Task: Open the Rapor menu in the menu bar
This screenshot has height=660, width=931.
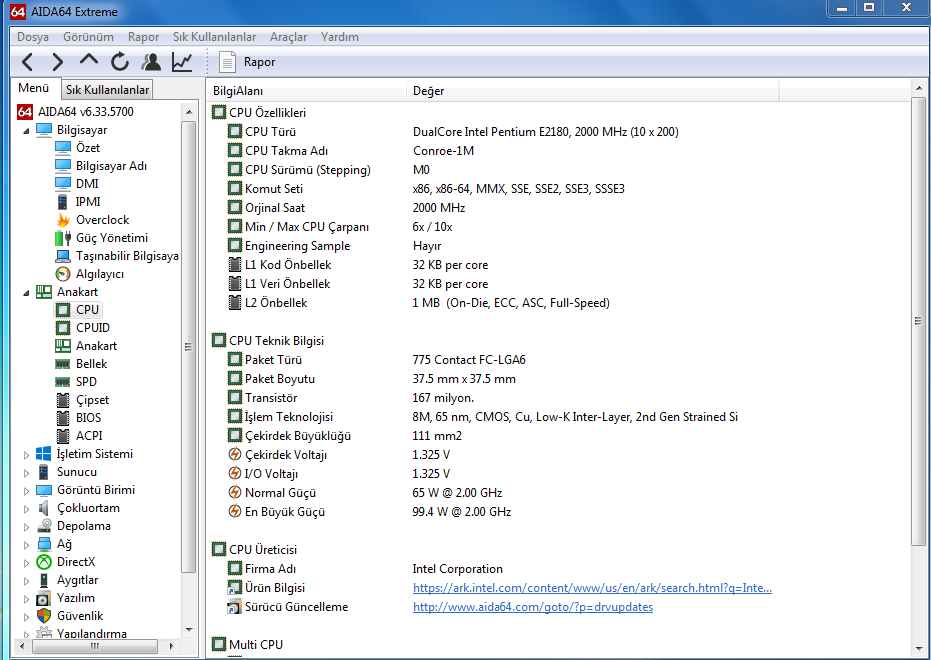Action: coord(144,37)
